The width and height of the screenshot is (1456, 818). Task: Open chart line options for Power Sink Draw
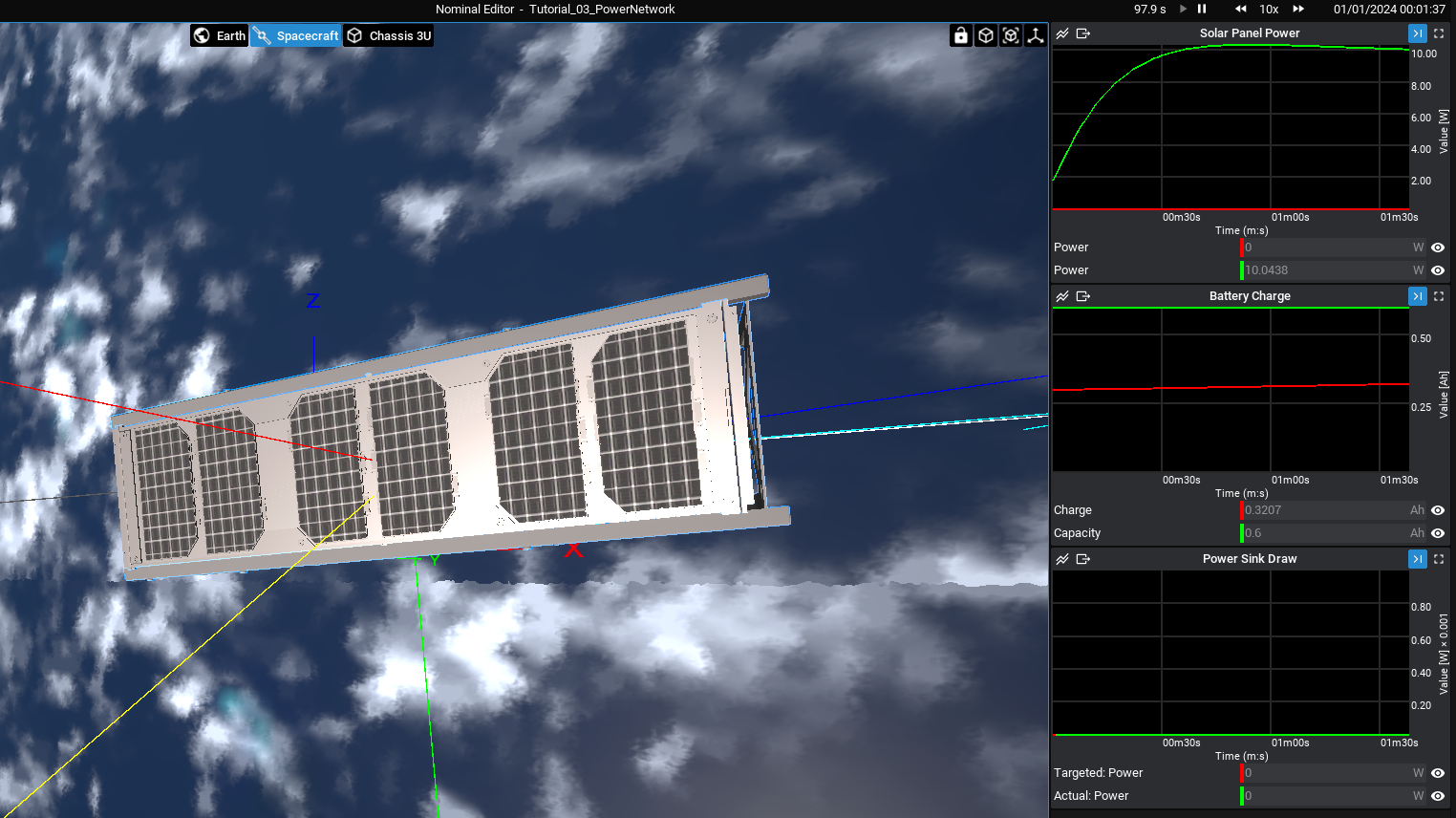[x=1062, y=559]
